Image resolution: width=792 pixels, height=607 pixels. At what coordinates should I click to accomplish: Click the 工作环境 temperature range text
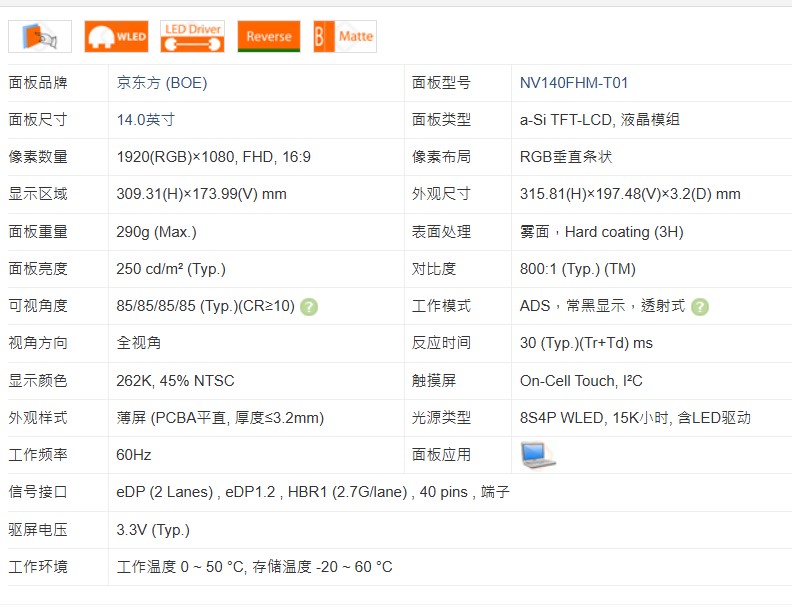click(254, 567)
